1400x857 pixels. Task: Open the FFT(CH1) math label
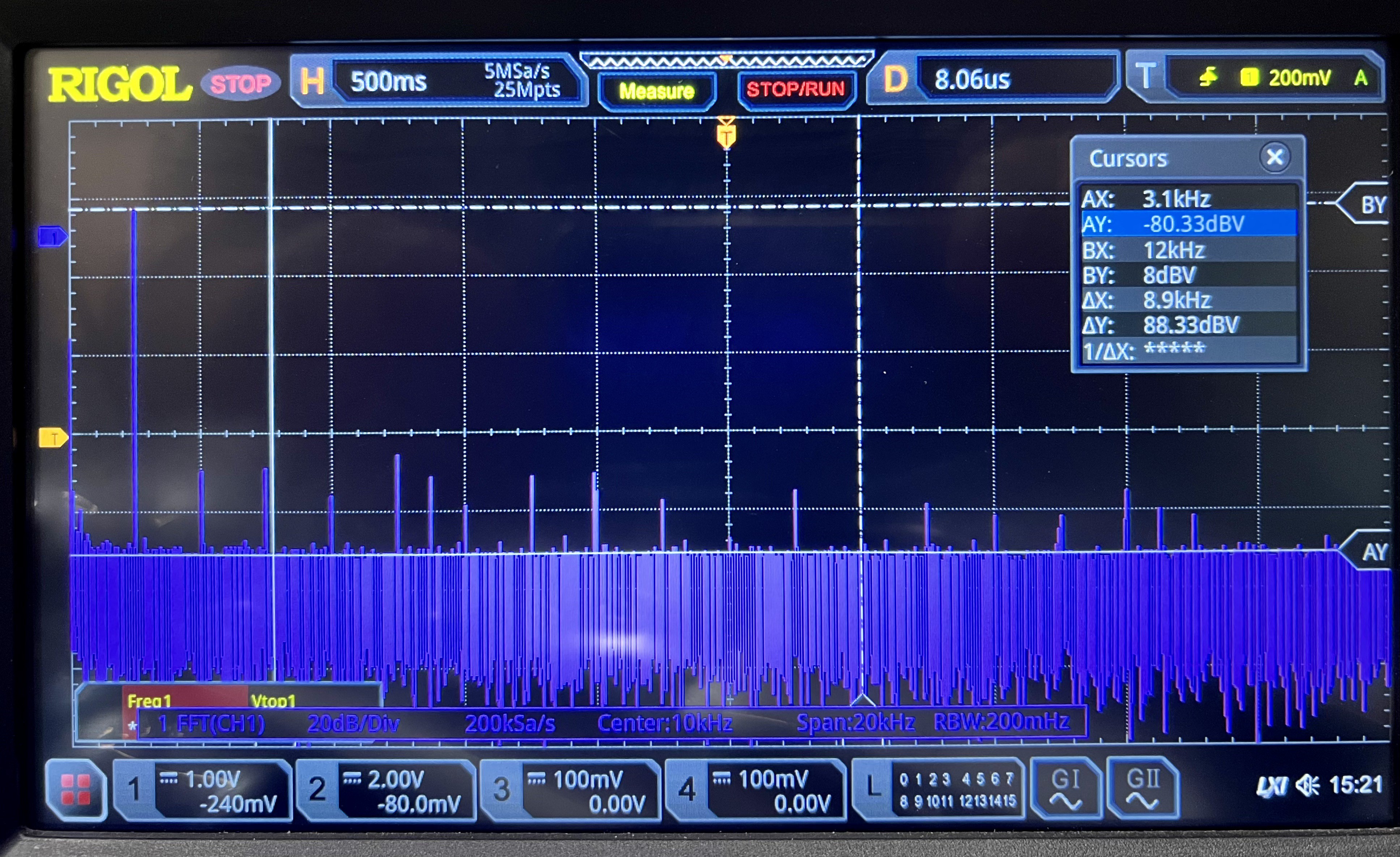click(211, 724)
